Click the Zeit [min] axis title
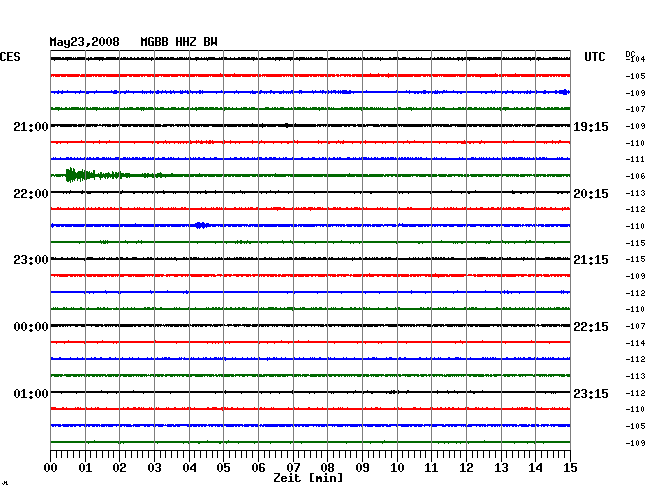Screen dimensions: 650x494 [x=308, y=478]
